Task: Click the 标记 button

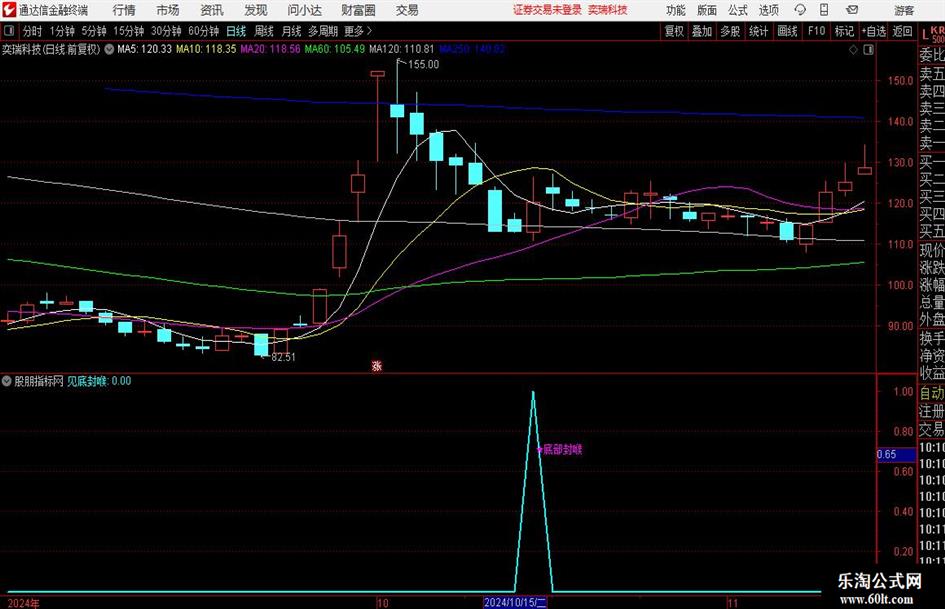Action: (x=844, y=31)
